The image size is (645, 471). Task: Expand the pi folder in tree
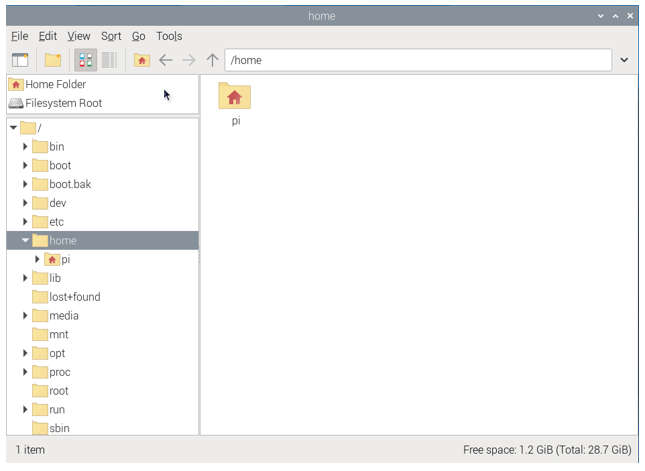[37, 259]
